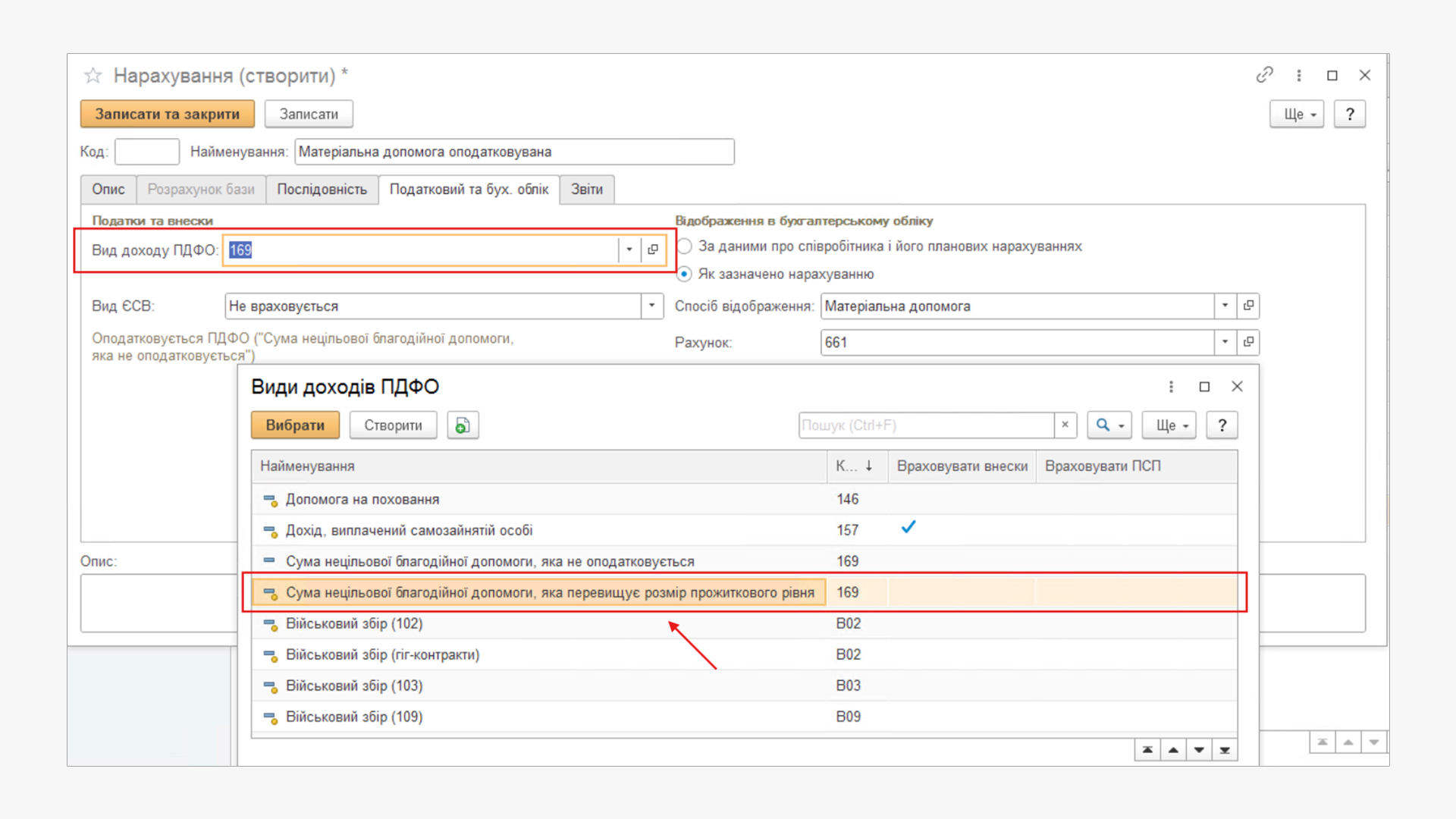
Task: Expand the Рахунок 661 dropdown
Action: [x=1225, y=342]
